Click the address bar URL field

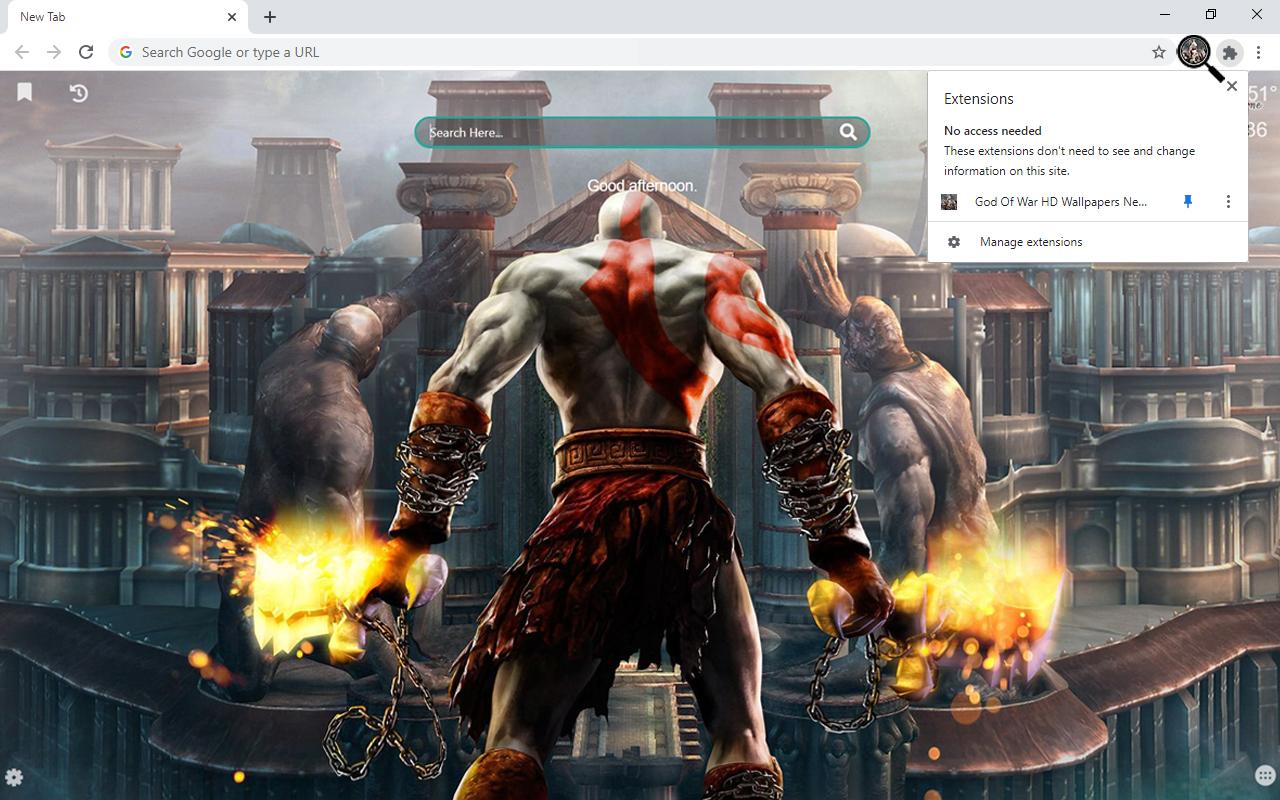(x=640, y=52)
